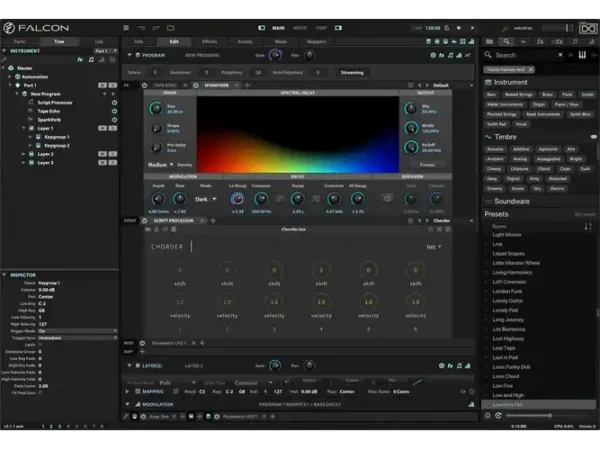Open the Part 1 dropdown
This screenshot has height=450, width=600.
point(106,51)
